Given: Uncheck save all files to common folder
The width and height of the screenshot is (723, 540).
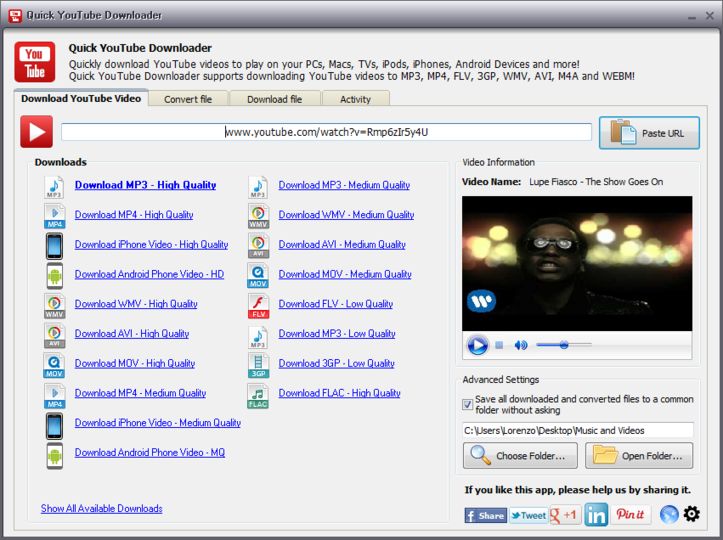Looking at the screenshot, I should pos(467,404).
